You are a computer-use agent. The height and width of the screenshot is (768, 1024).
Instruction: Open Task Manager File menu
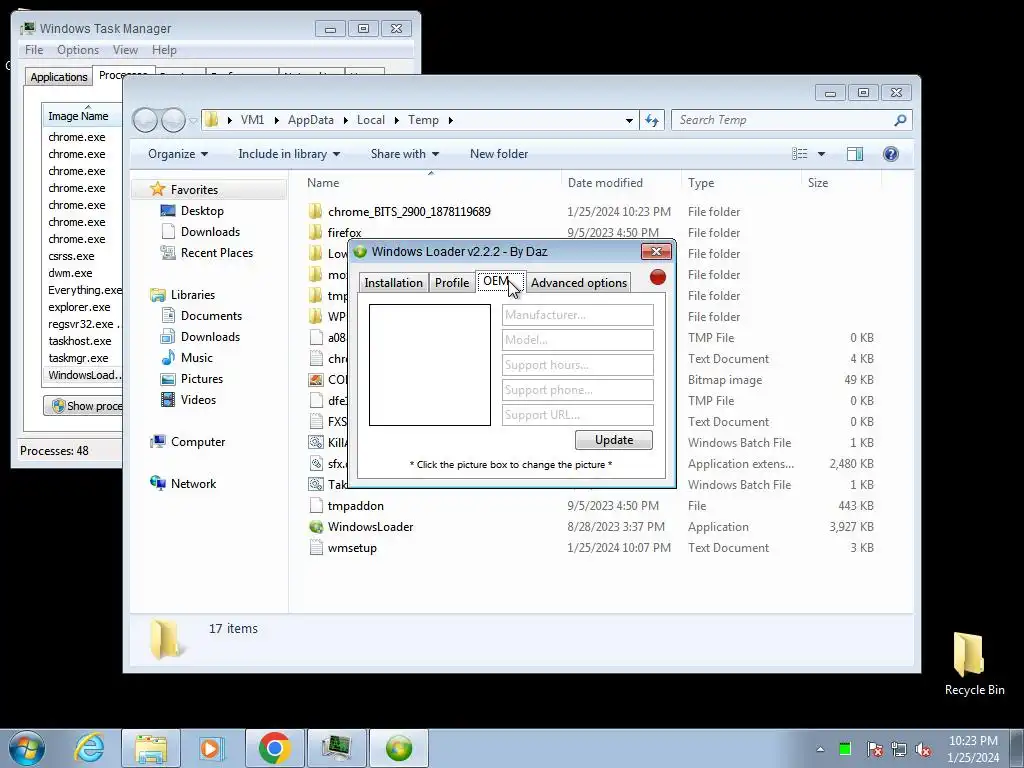click(x=34, y=50)
